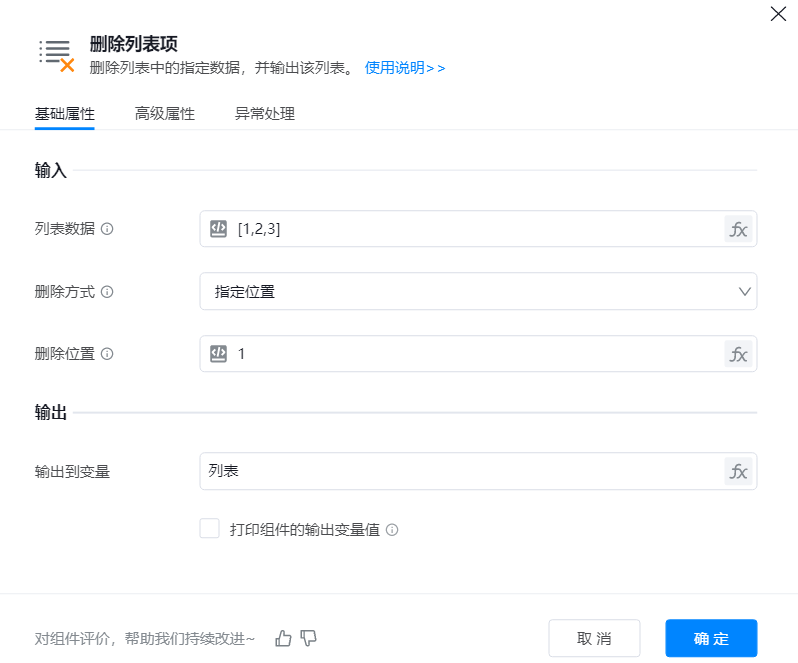Open the 使用说明 link
Viewport: 798px width, 663px height.
(404, 68)
